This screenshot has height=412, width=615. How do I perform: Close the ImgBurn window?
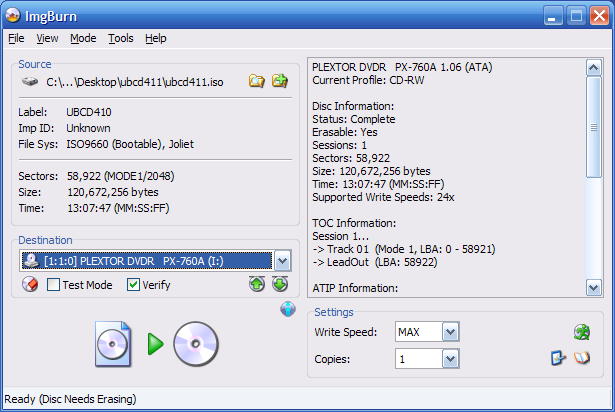point(599,16)
